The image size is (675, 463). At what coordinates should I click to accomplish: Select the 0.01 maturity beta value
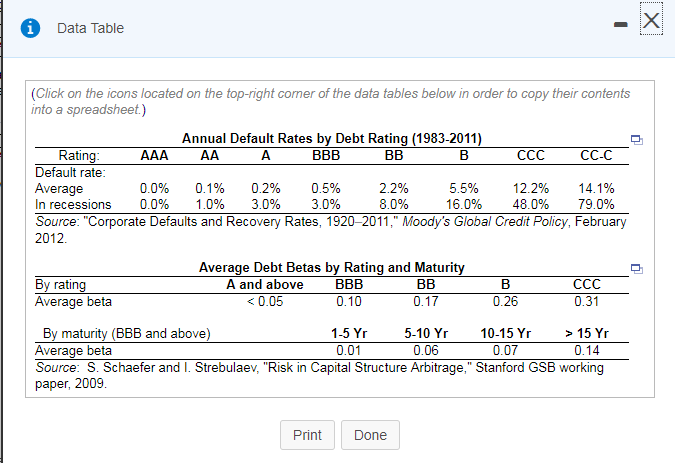tap(349, 350)
